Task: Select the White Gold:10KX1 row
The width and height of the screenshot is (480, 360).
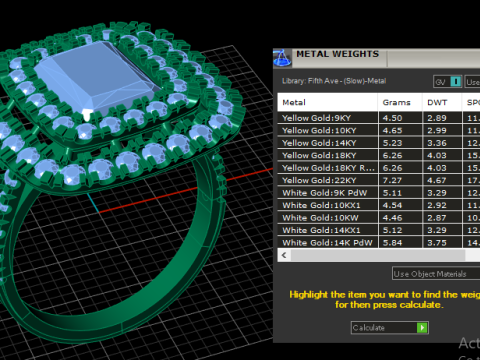Action: point(379,205)
